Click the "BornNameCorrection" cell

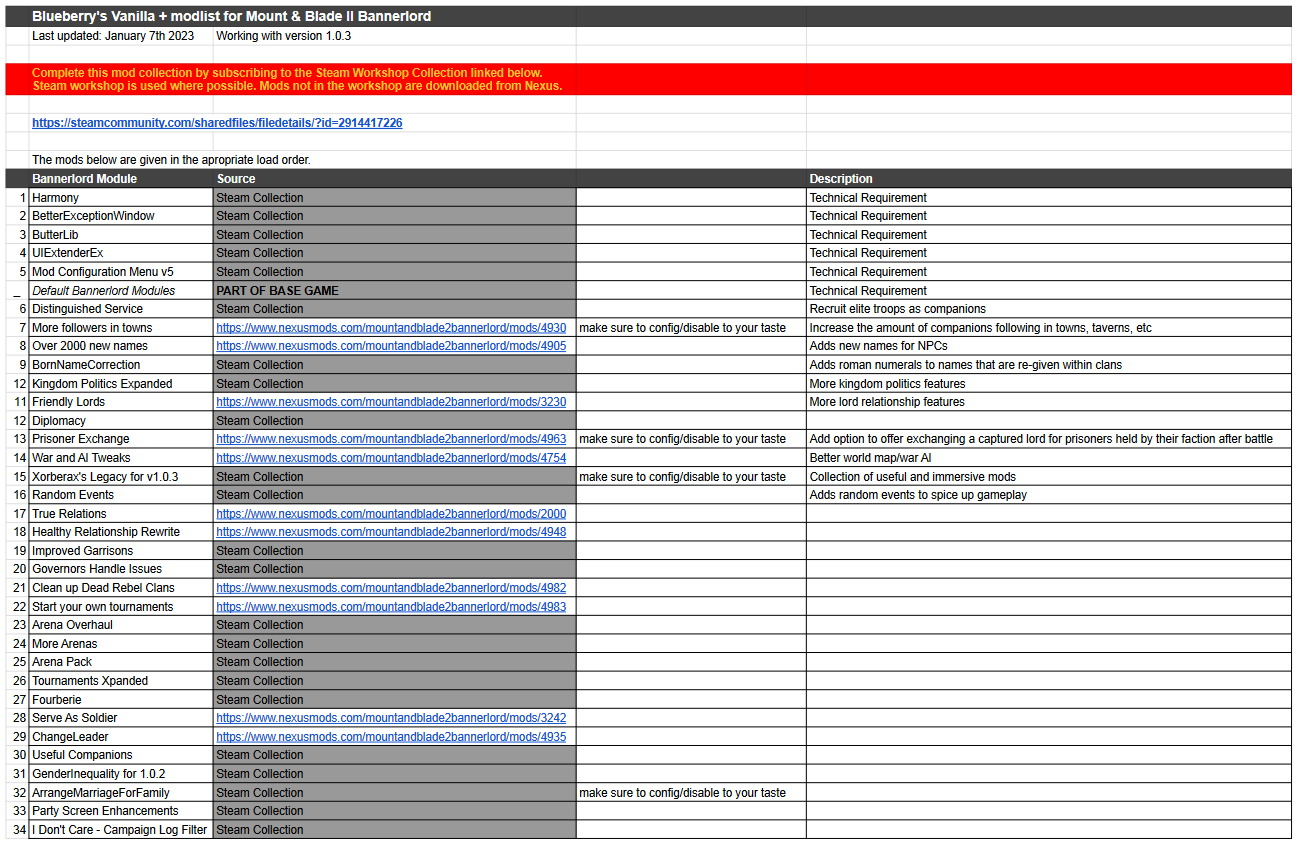click(121, 365)
